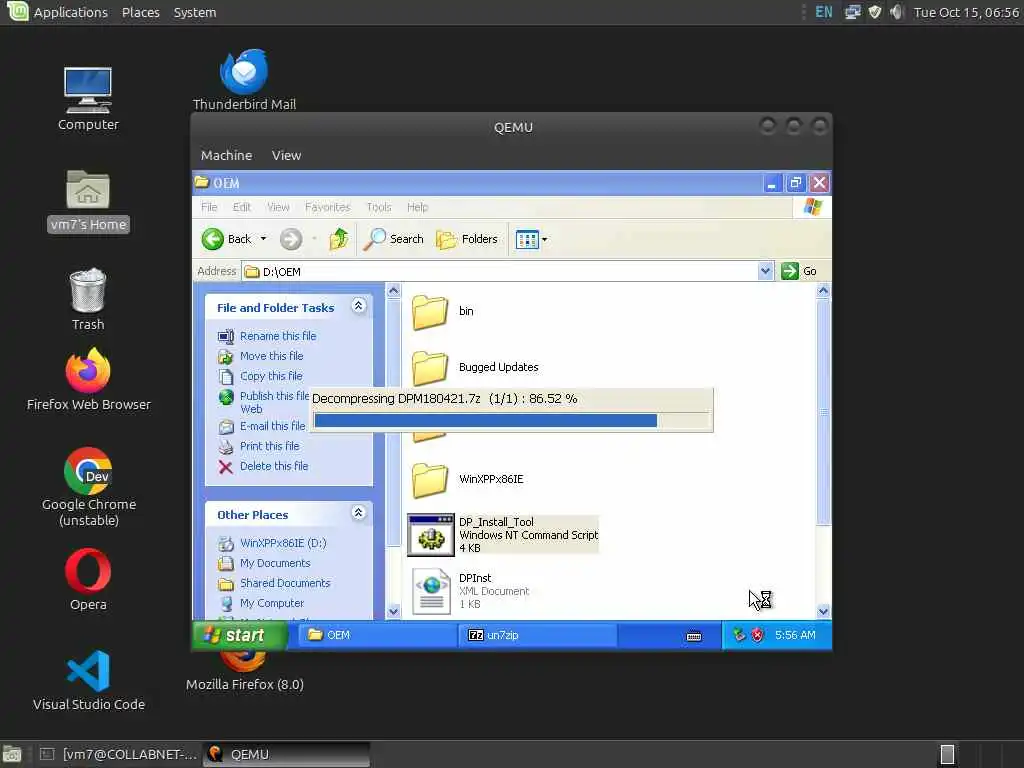
Task: Click the Forward arrow button
Action: [x=291, y=239]
